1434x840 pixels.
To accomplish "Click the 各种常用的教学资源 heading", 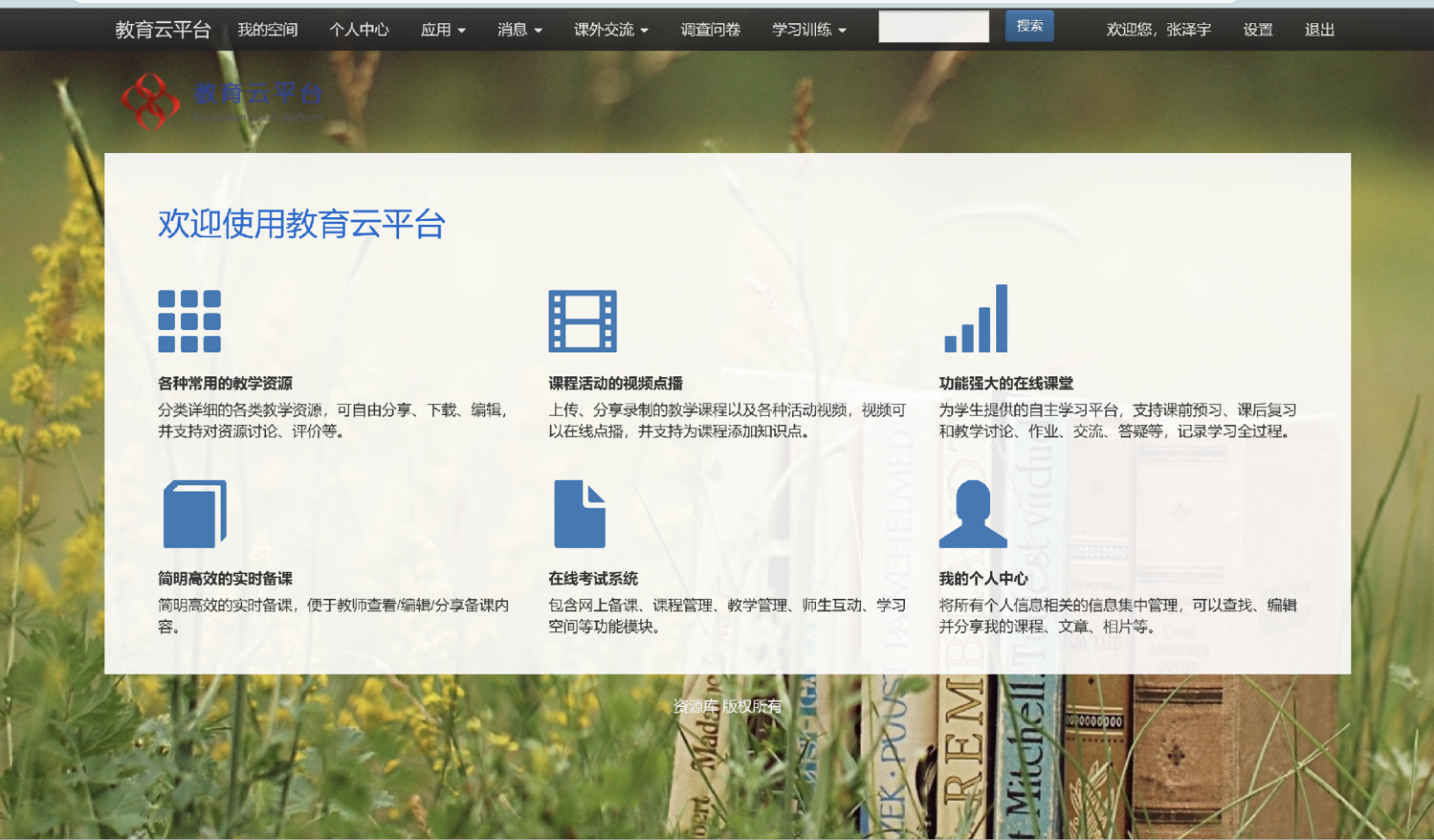I will click(x=225, y=384).
